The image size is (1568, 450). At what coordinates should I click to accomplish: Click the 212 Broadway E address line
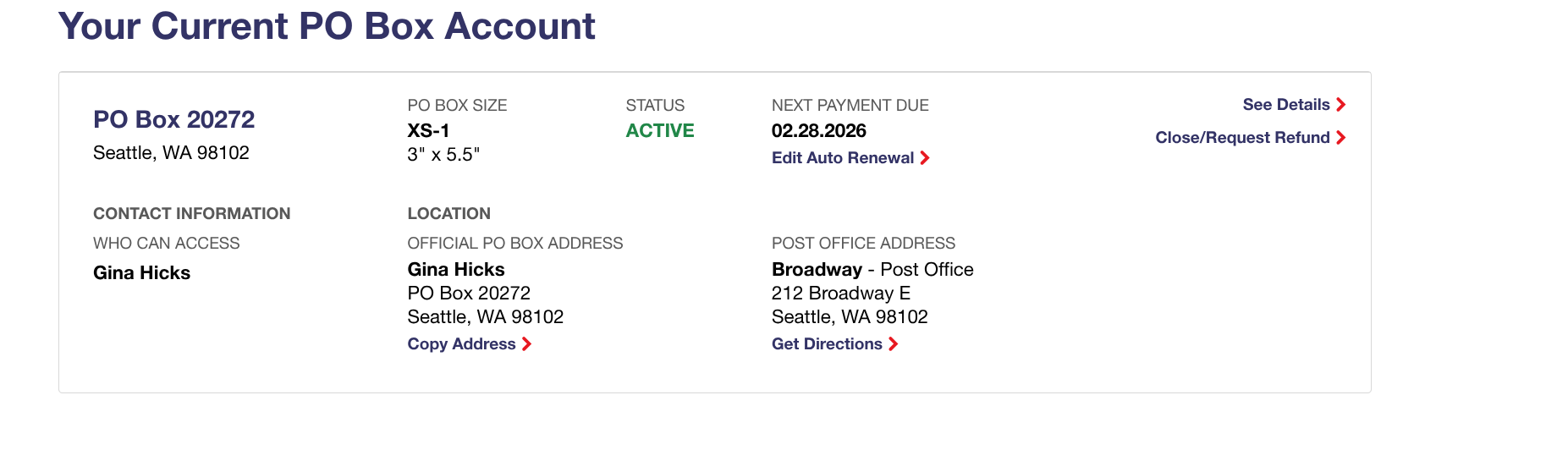pyautogui.click(x=840, y=294)
